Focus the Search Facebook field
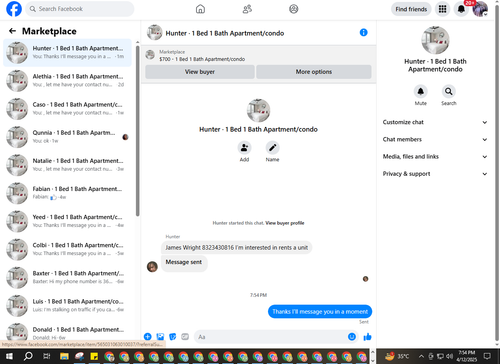This screenshot has width=500, height=364. 80,9
